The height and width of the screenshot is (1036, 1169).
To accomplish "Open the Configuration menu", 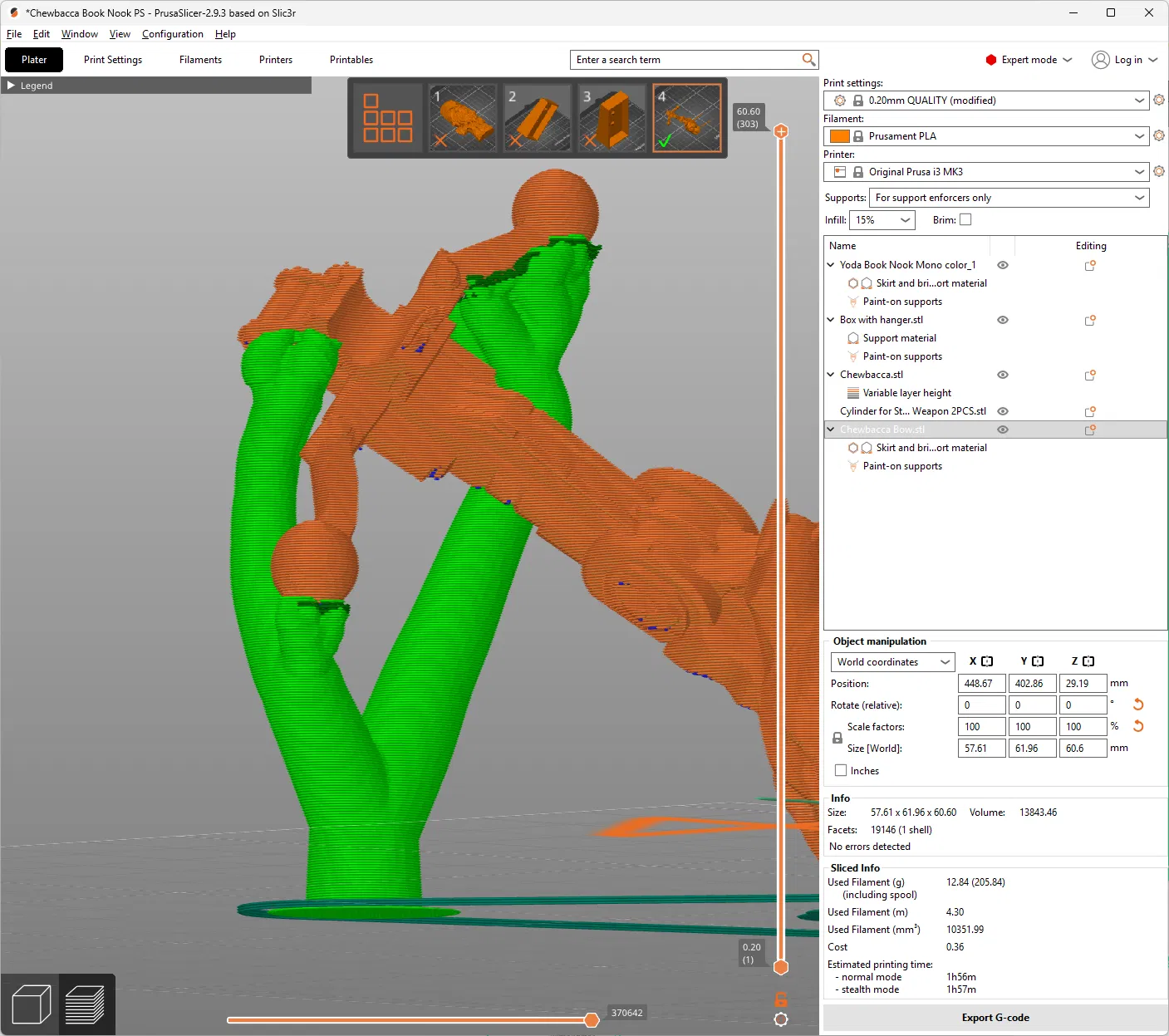I will [173, 34].
